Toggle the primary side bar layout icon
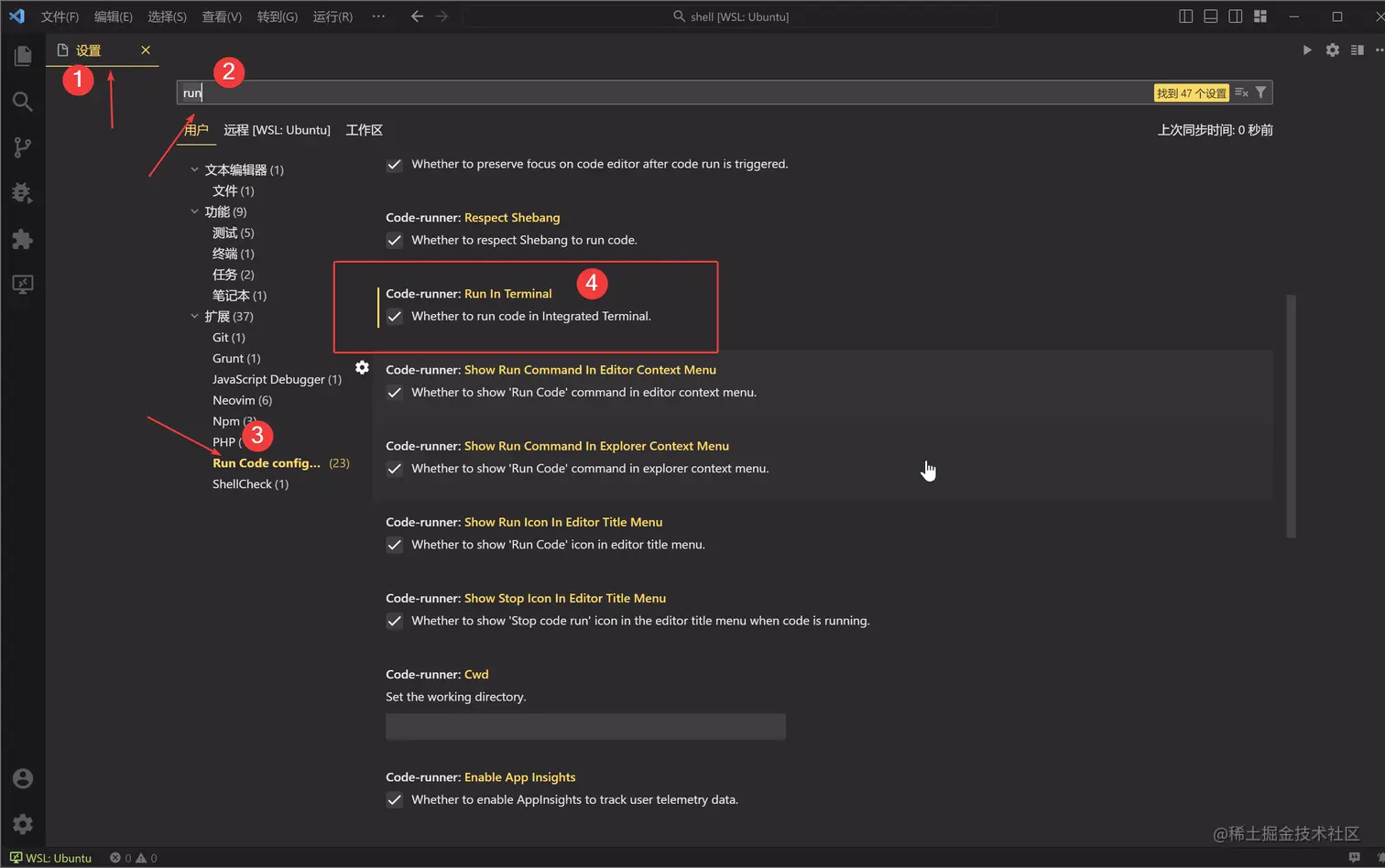 tap(1185, 16)
